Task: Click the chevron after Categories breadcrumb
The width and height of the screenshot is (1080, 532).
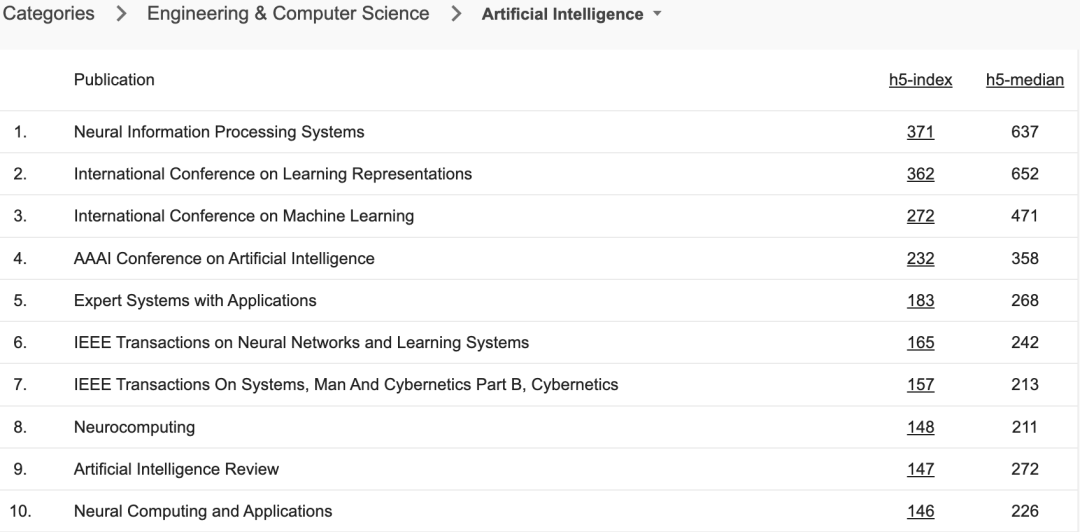Action: click(121, 14)
